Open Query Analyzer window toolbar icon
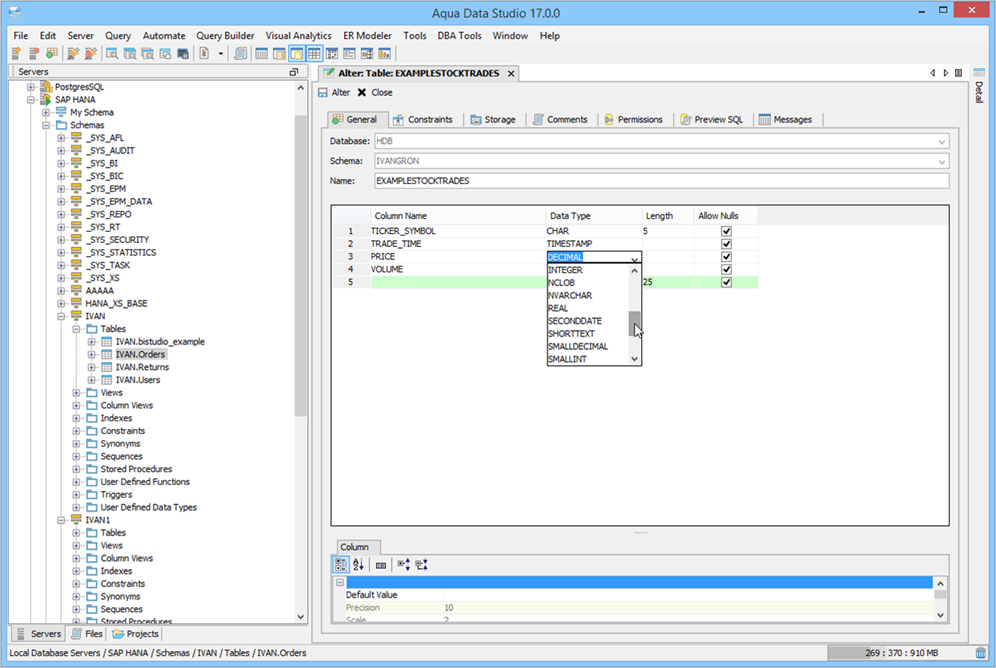 click(x=112, y=54)
